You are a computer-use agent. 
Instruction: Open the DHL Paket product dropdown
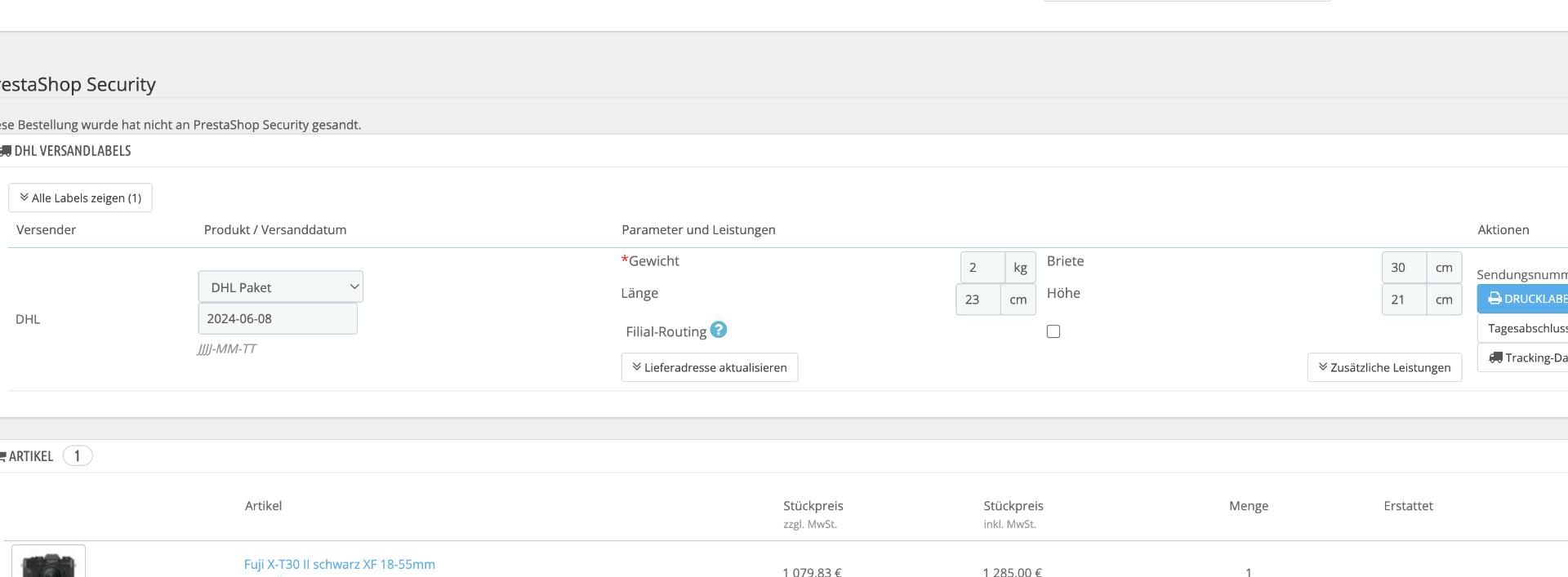pyautogui.click(x=280, y=287)
